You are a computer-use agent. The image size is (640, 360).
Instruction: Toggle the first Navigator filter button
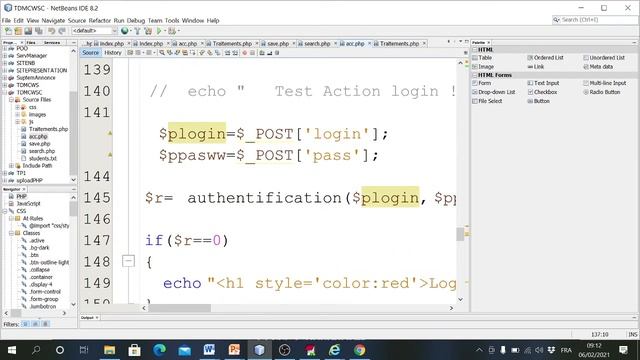point(25,324)
